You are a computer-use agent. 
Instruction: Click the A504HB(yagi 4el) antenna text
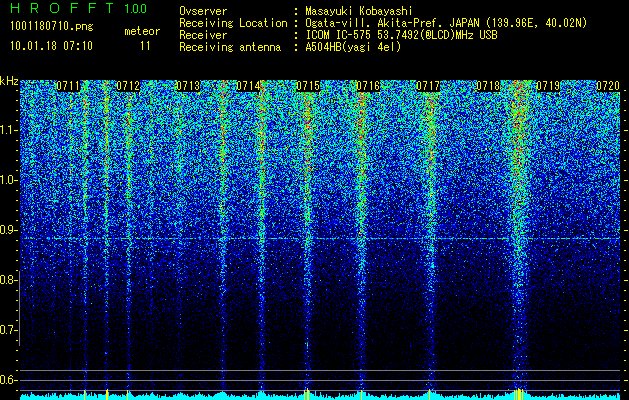click(353, 47)
